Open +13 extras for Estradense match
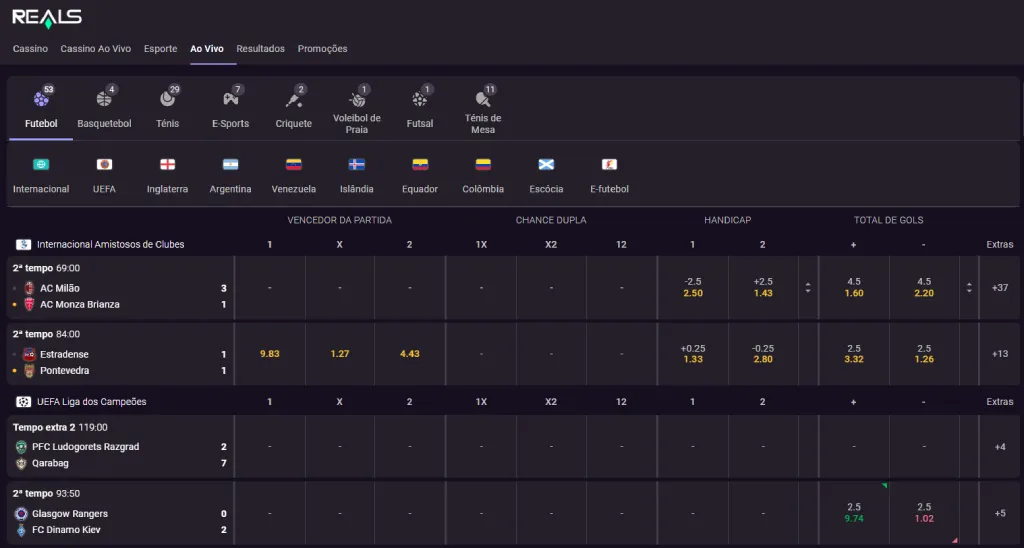Viewport: 1024px width, 548px height. point(999,354)
